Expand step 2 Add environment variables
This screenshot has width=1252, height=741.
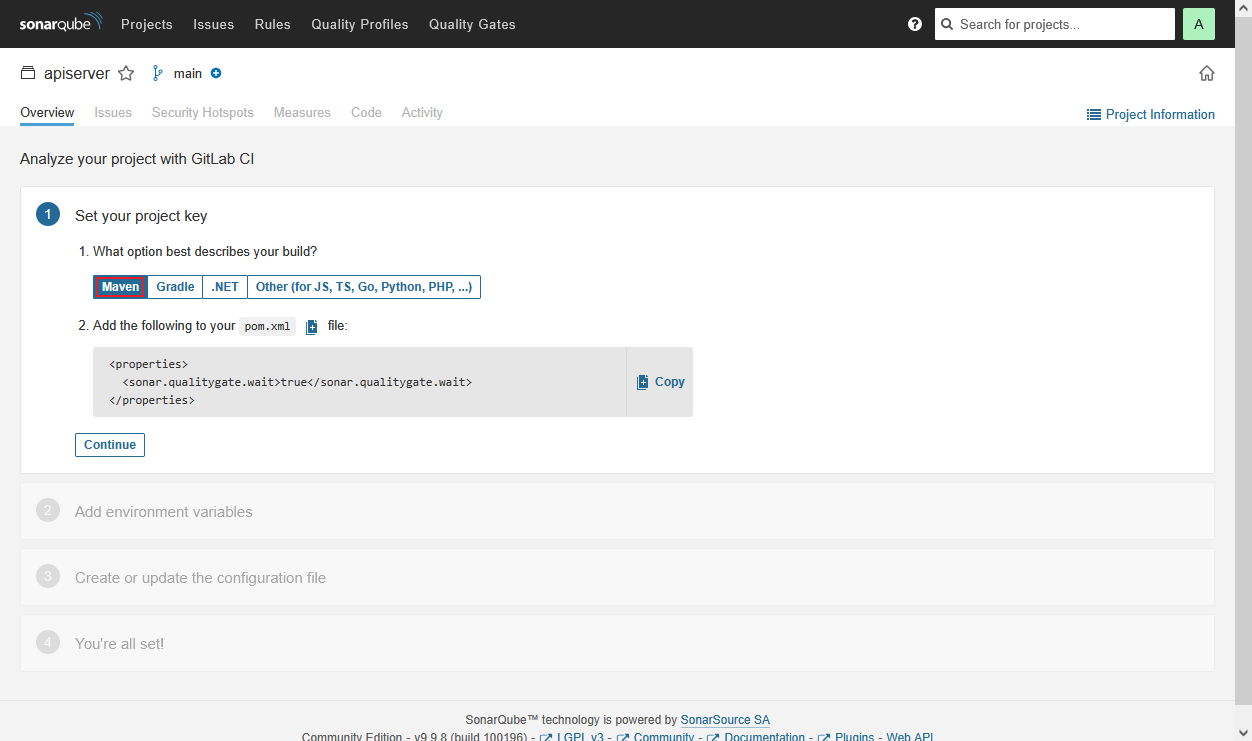pos(617,511)
